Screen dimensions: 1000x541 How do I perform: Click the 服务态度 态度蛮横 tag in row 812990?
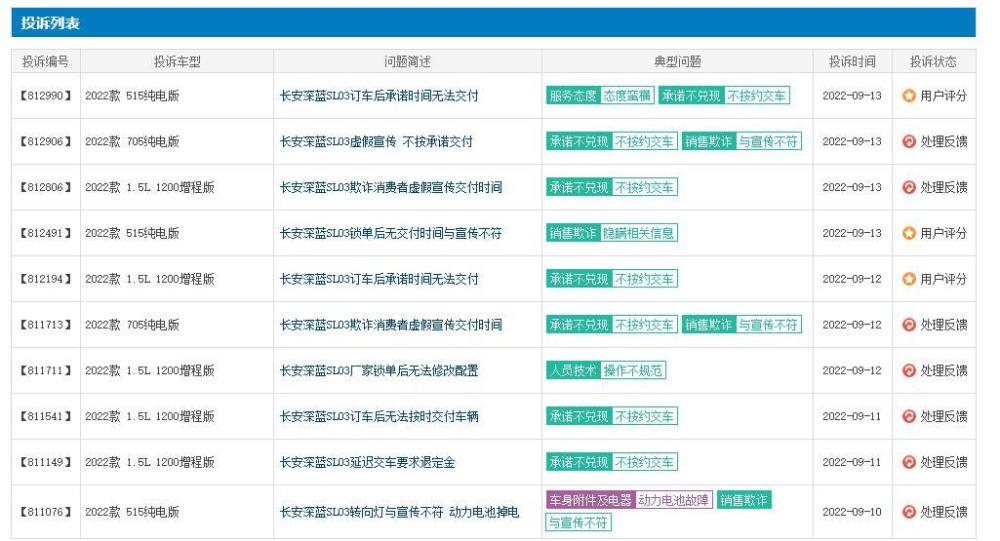click(x=600, y=96)
